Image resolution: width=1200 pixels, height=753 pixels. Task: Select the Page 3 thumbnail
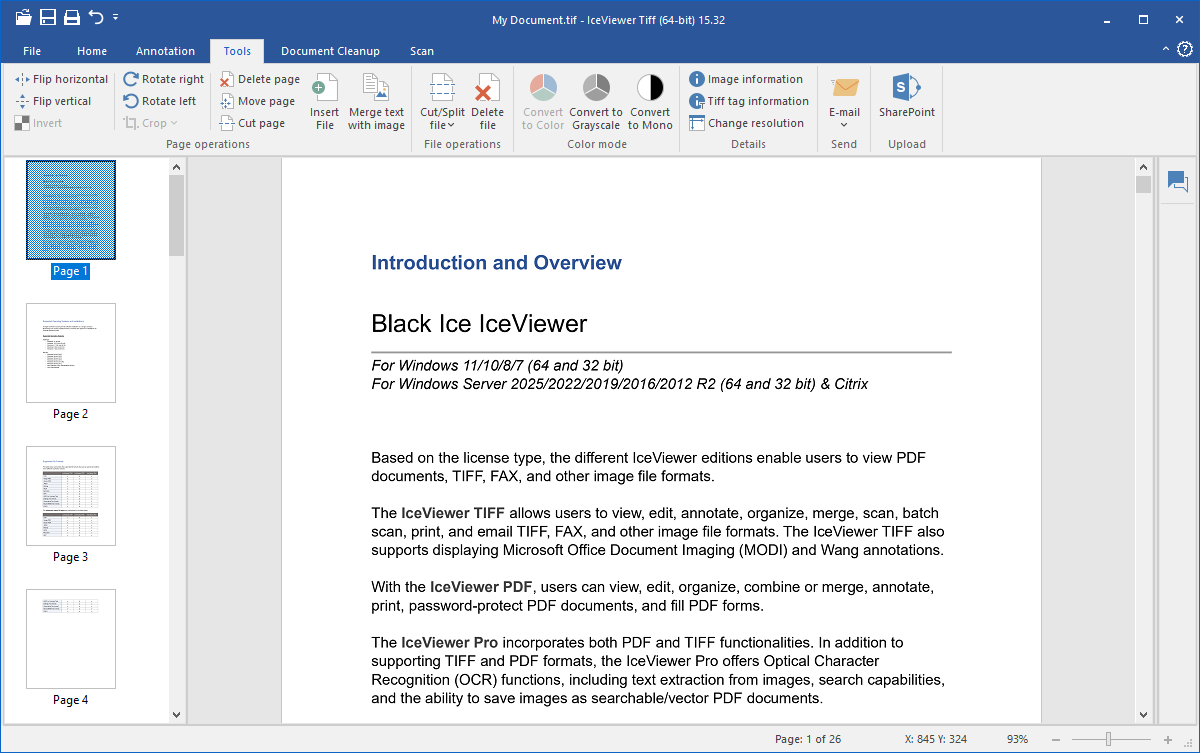(x=71, y=496)
